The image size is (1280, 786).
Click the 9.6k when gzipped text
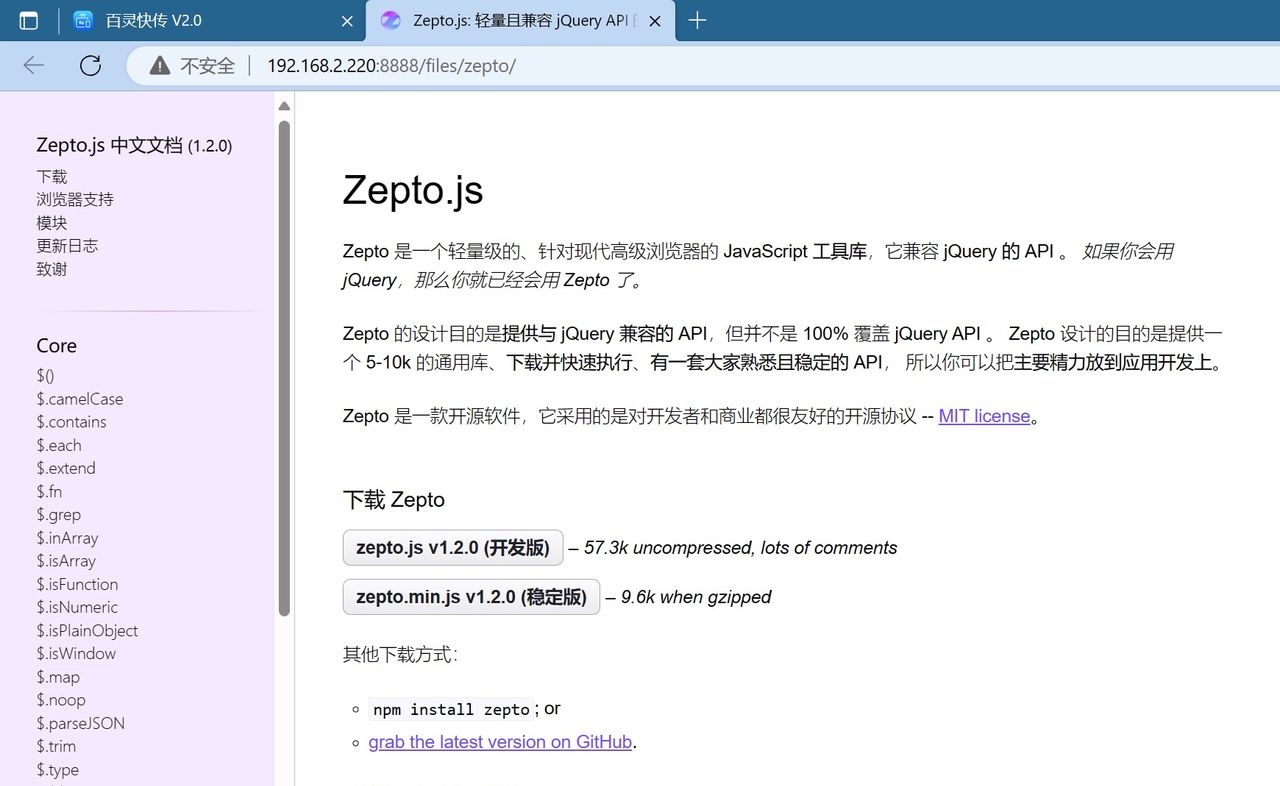[696, 597]
